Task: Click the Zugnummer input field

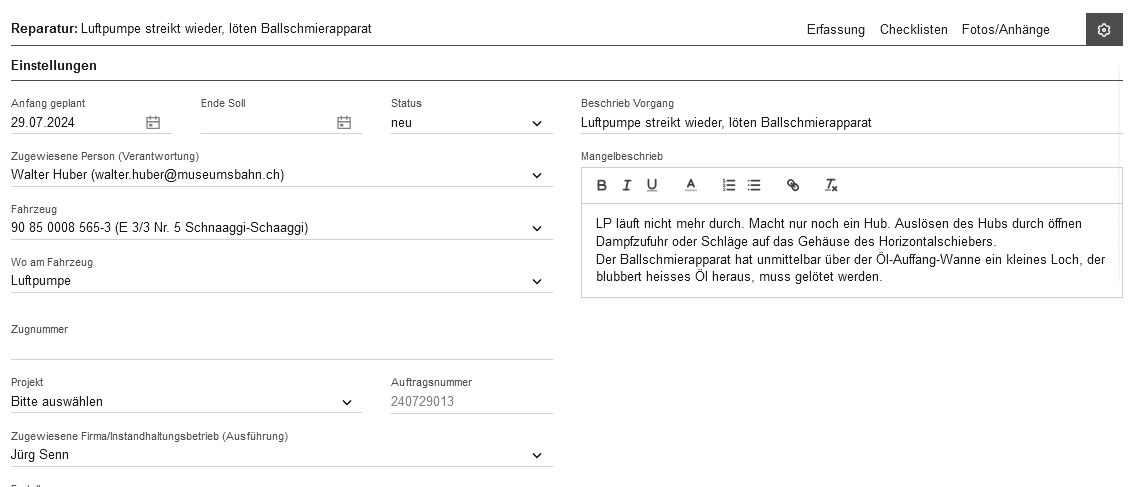Action: [281, 347]
